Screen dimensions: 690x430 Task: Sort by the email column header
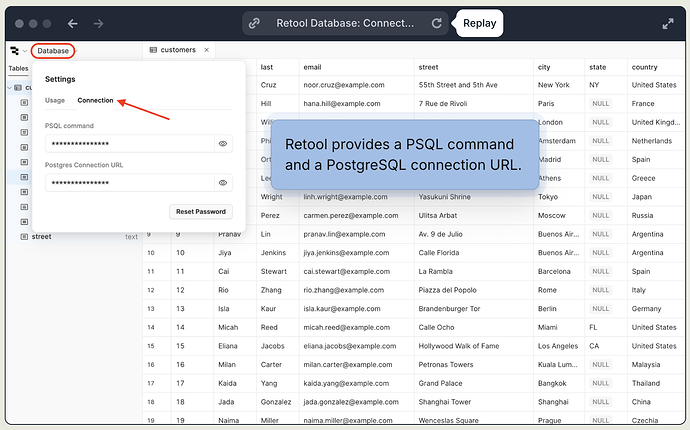click(x=312, y=67)
